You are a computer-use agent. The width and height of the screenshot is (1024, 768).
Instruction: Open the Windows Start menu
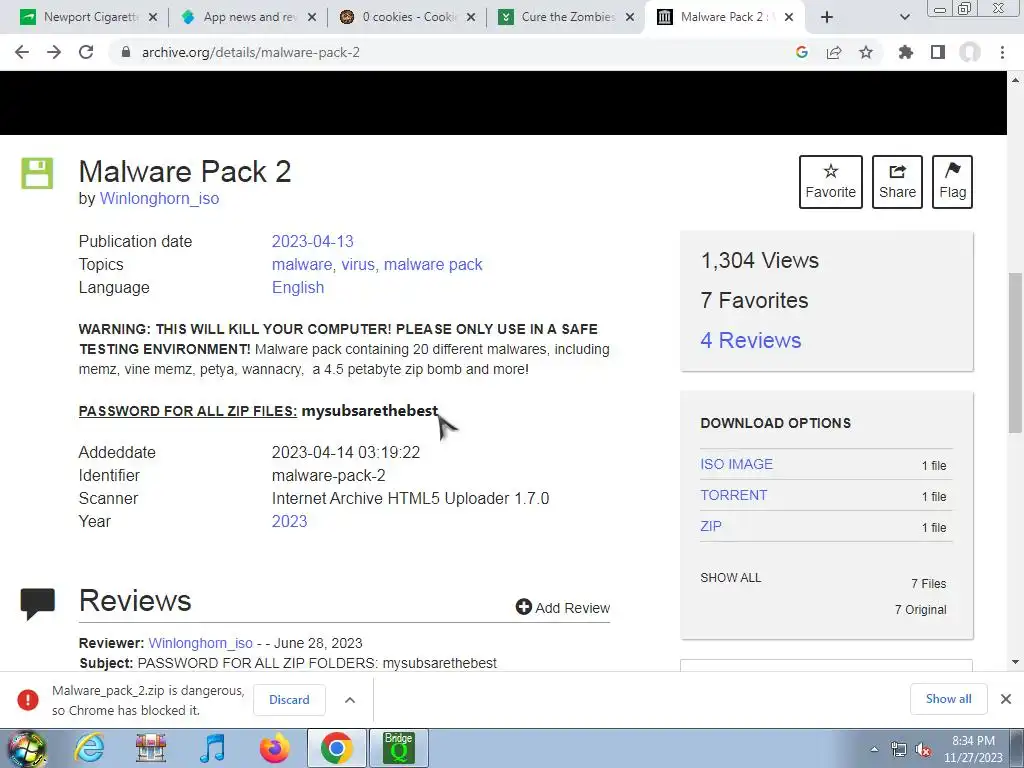[x=26, y=748]
